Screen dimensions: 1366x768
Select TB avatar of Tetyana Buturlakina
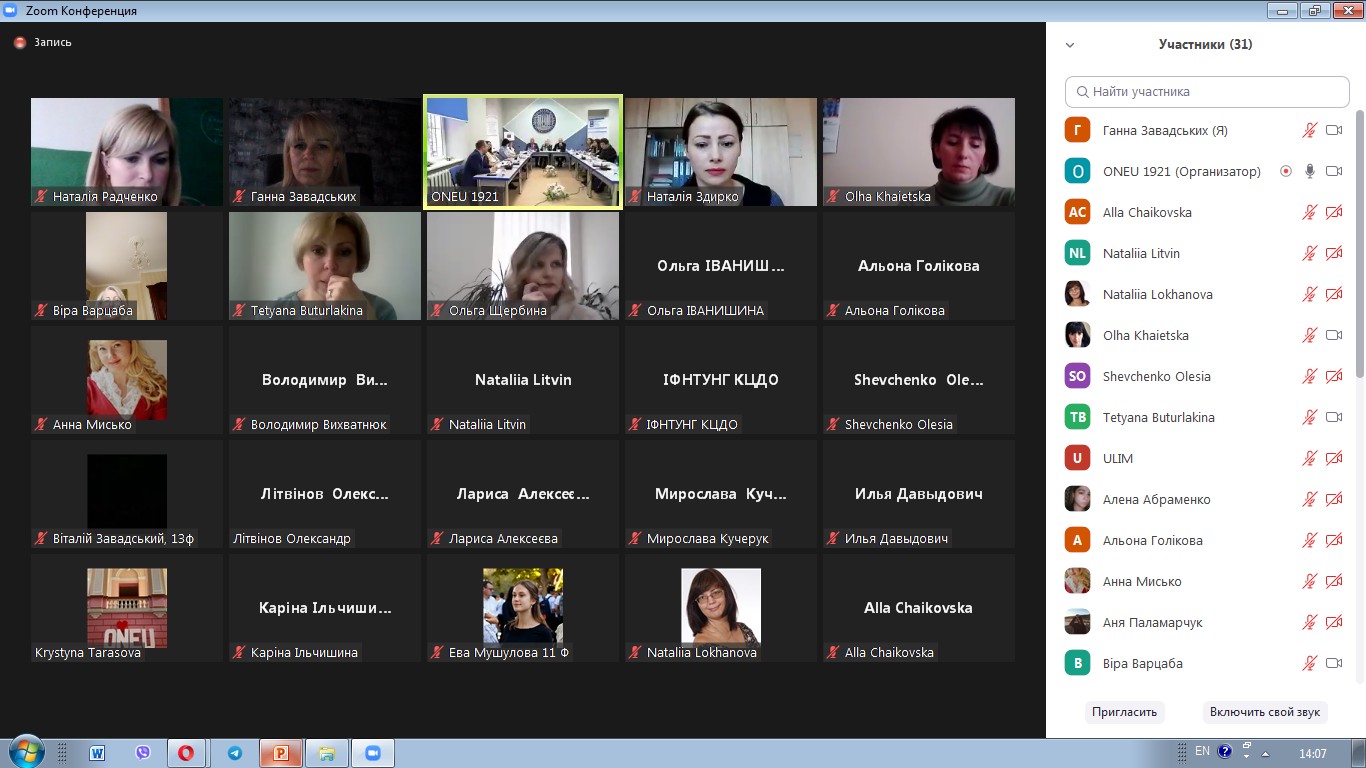point(1077,417)
